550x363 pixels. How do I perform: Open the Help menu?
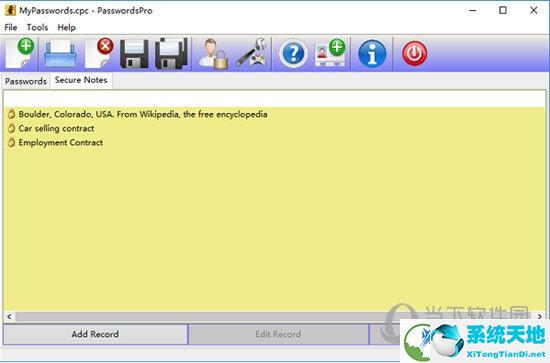67,27
